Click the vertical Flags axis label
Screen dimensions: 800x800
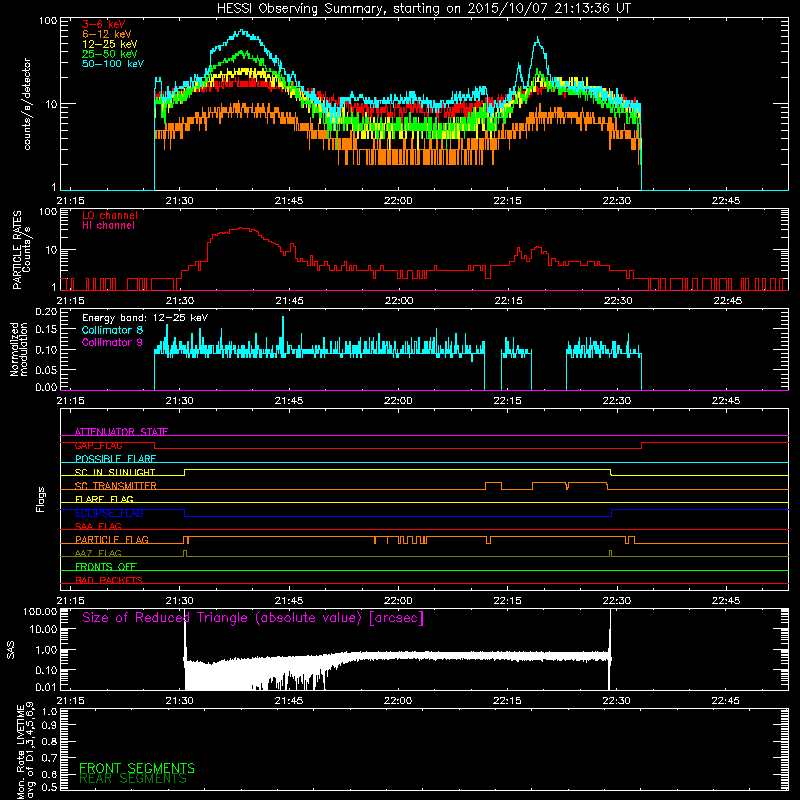pyautogui.click(x=41, y=499)
